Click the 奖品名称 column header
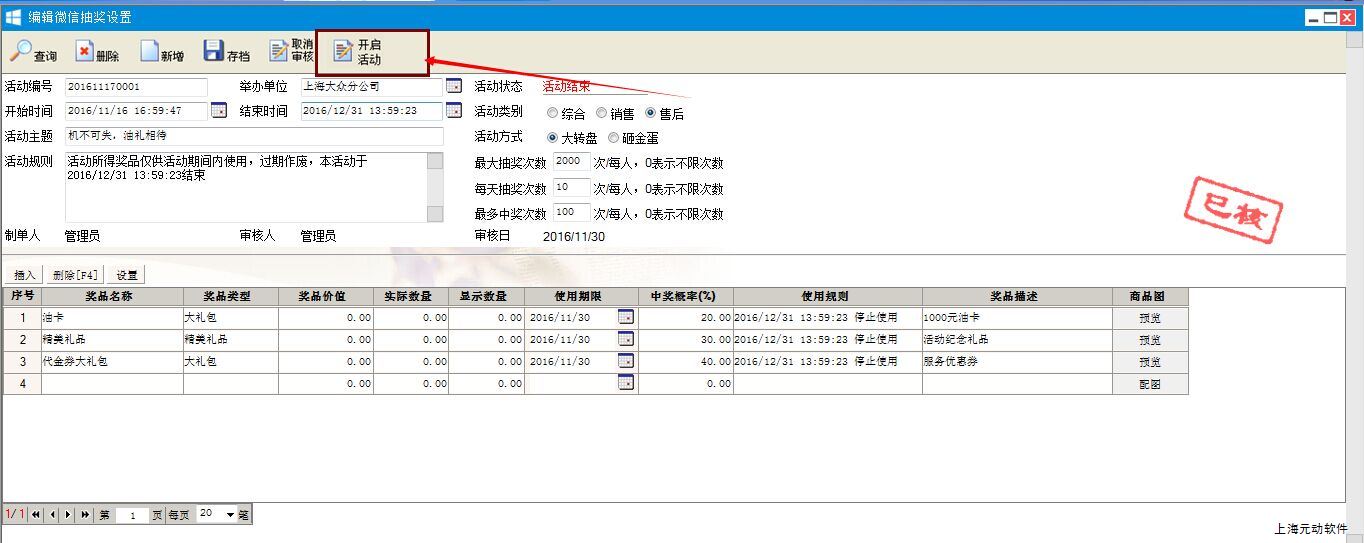The image size is (1364, 543). [x=111, y=296]
